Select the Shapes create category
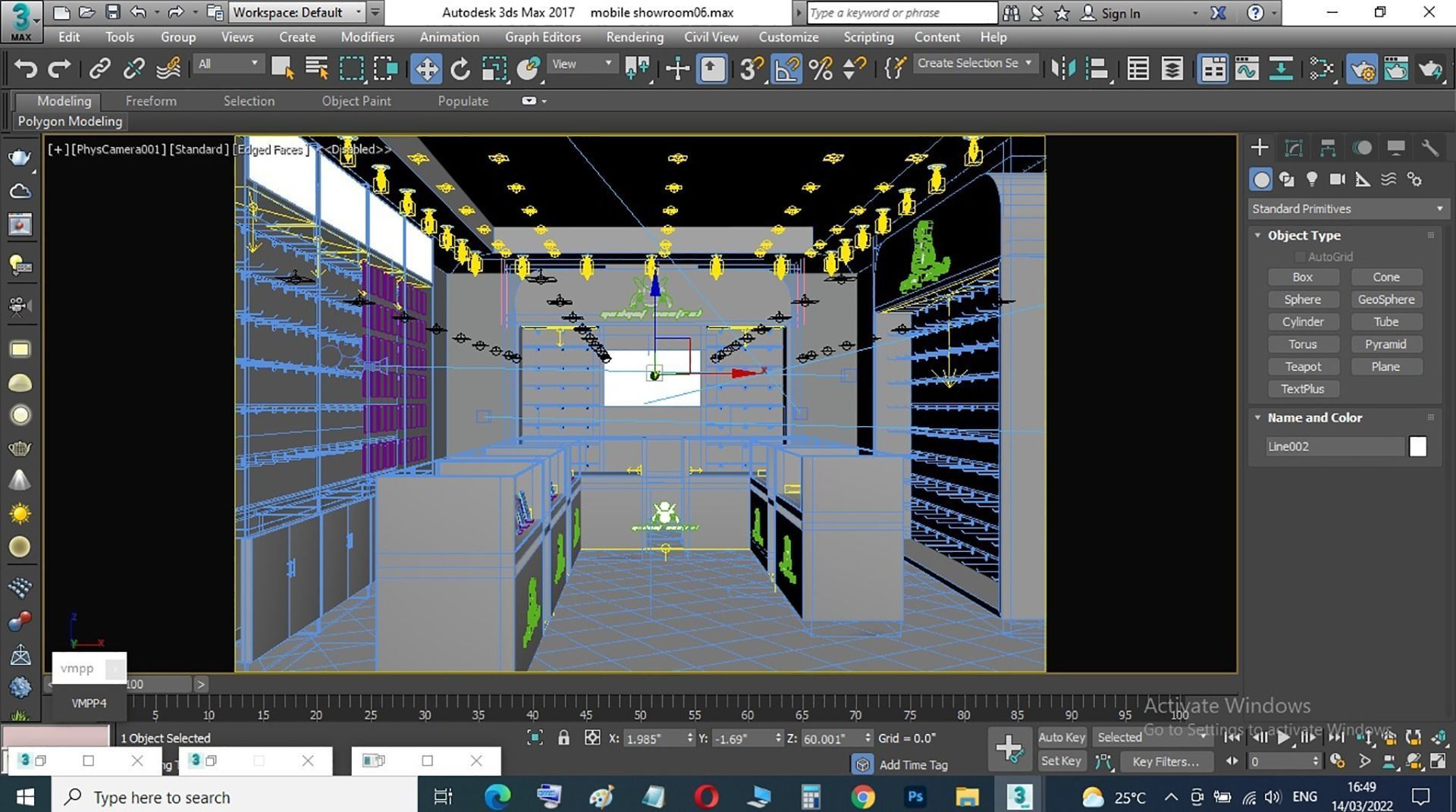Screen dimensions: 1456x812 click(x=1286, y=180)
